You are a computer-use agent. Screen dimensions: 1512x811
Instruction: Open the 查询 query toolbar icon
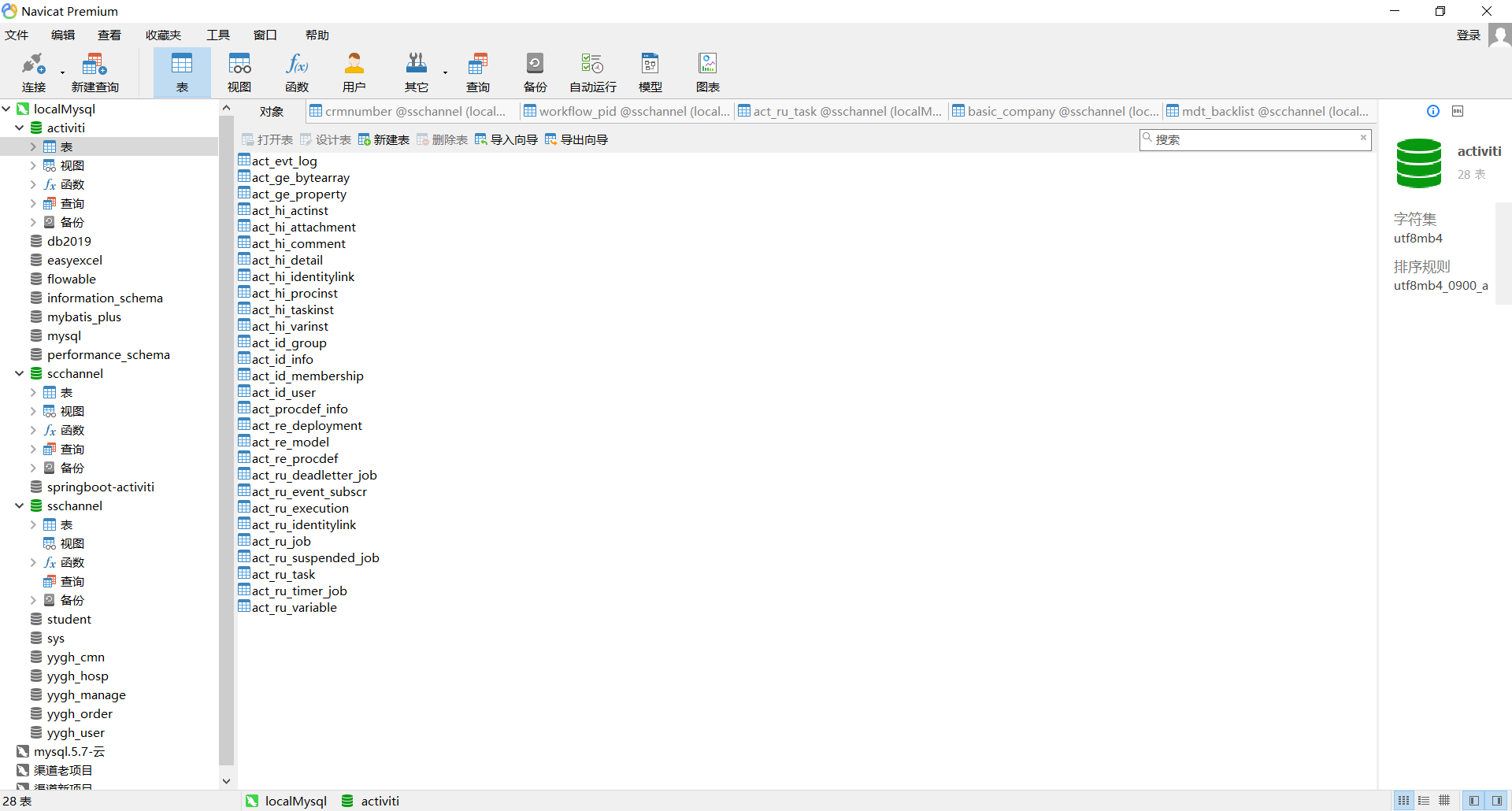click(x=478, y=72)
